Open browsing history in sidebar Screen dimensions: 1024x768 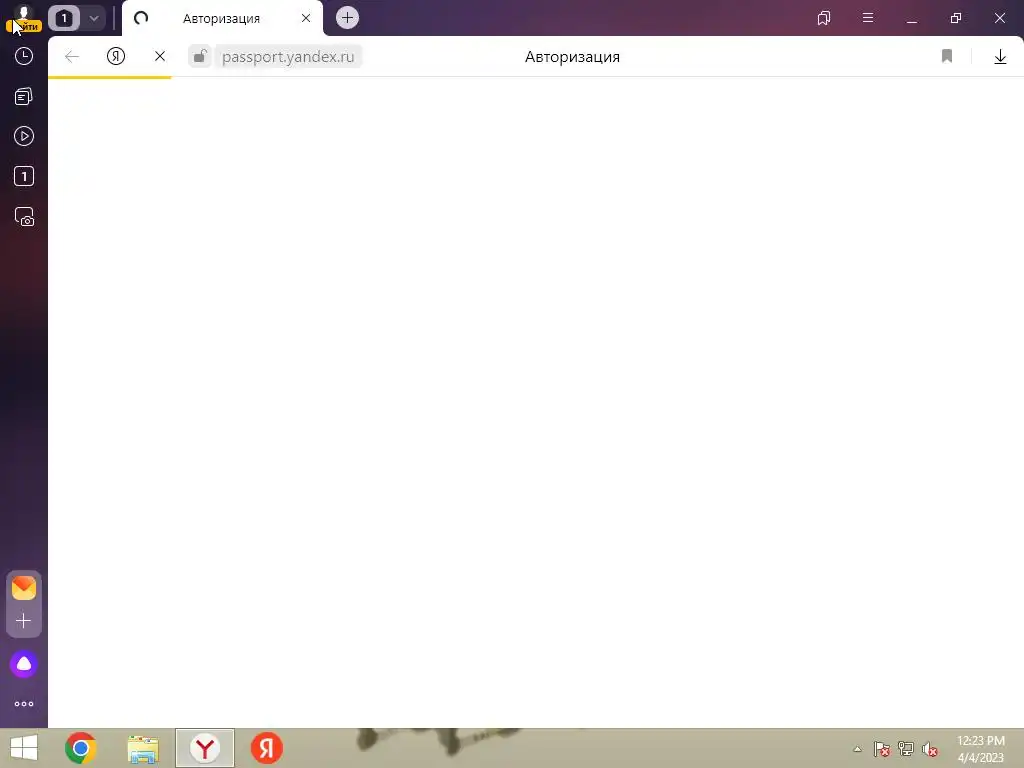tap(24, 56)
